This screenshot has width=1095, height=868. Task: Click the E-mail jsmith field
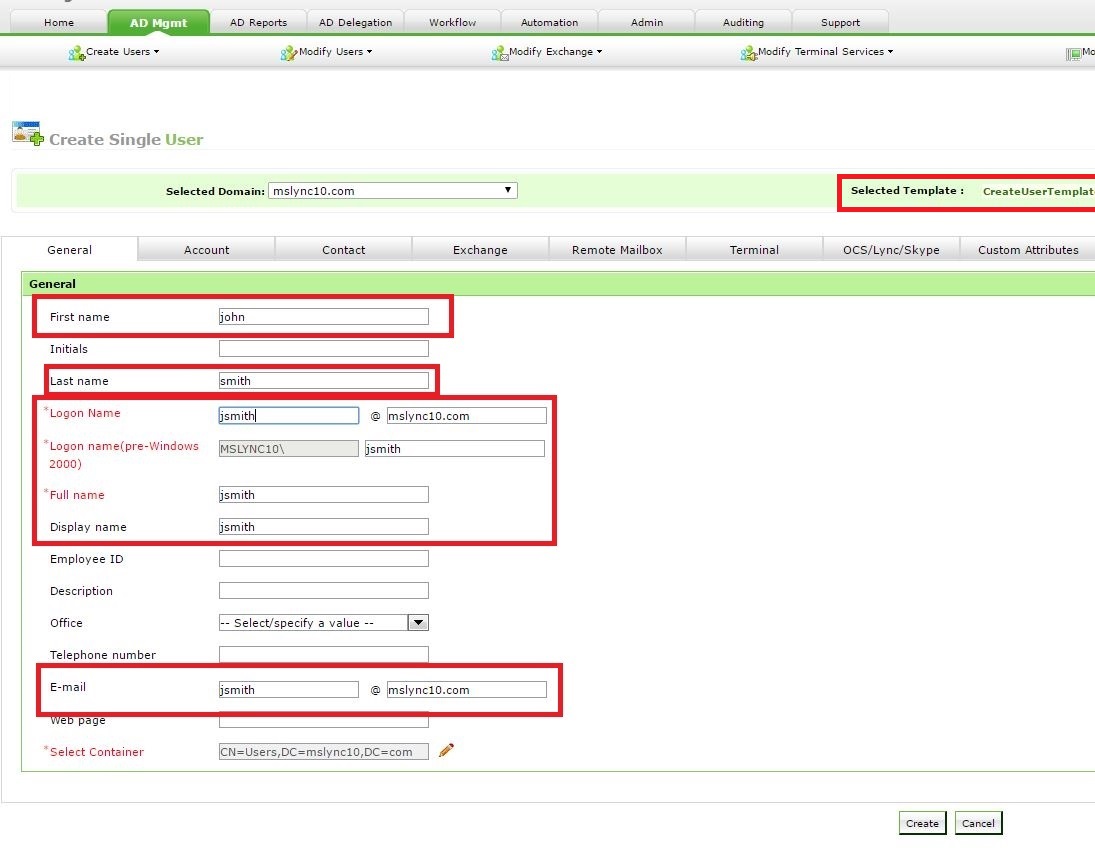(288, 689)
